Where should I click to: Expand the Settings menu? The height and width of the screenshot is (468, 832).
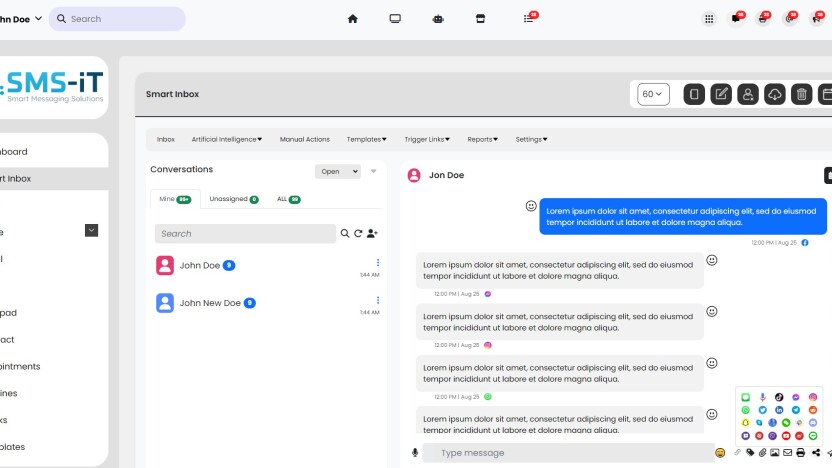pos(531,140)
